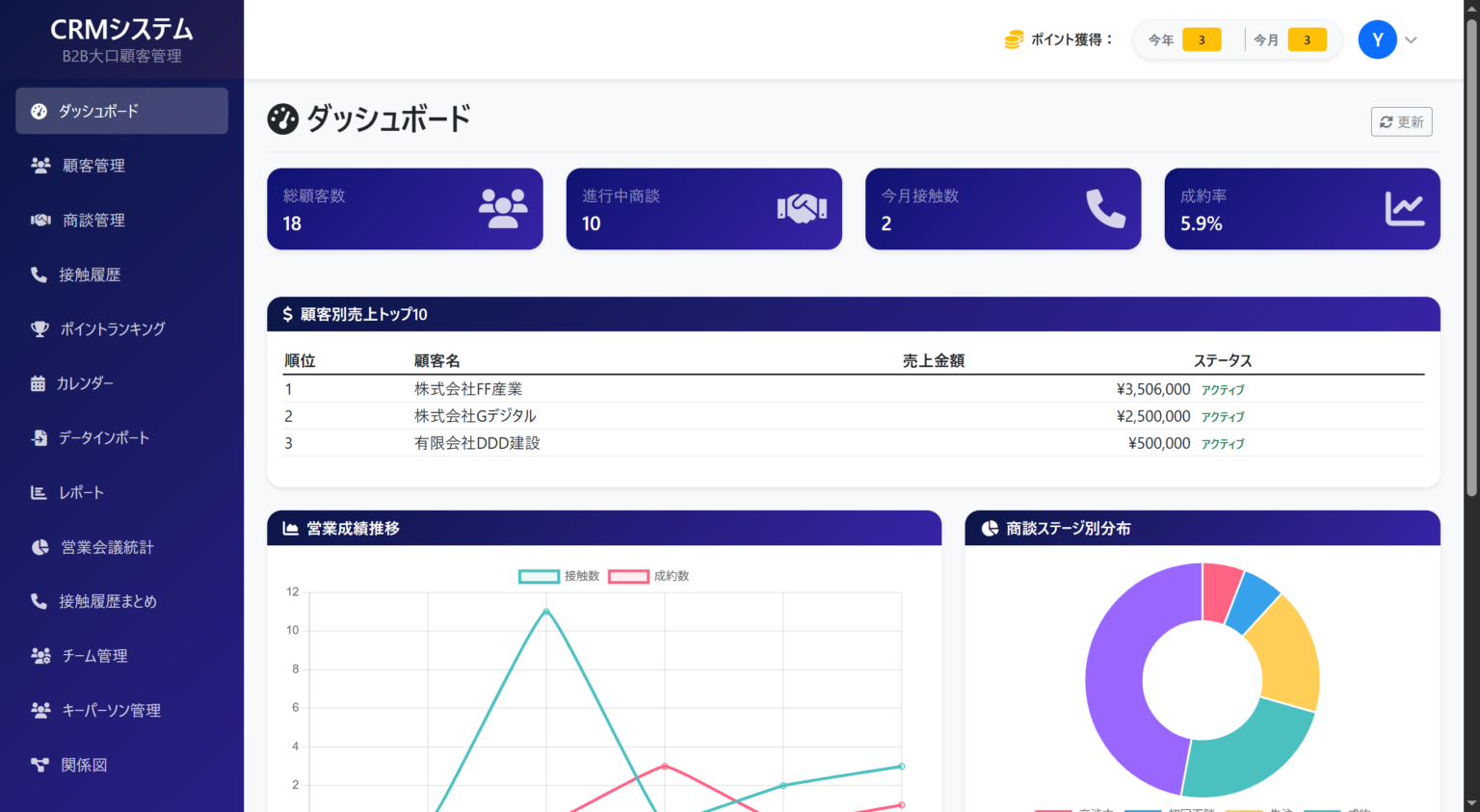Click the trophy icon for ポイントランキング
Screen dimensions: 1480x812
(40, 328)
